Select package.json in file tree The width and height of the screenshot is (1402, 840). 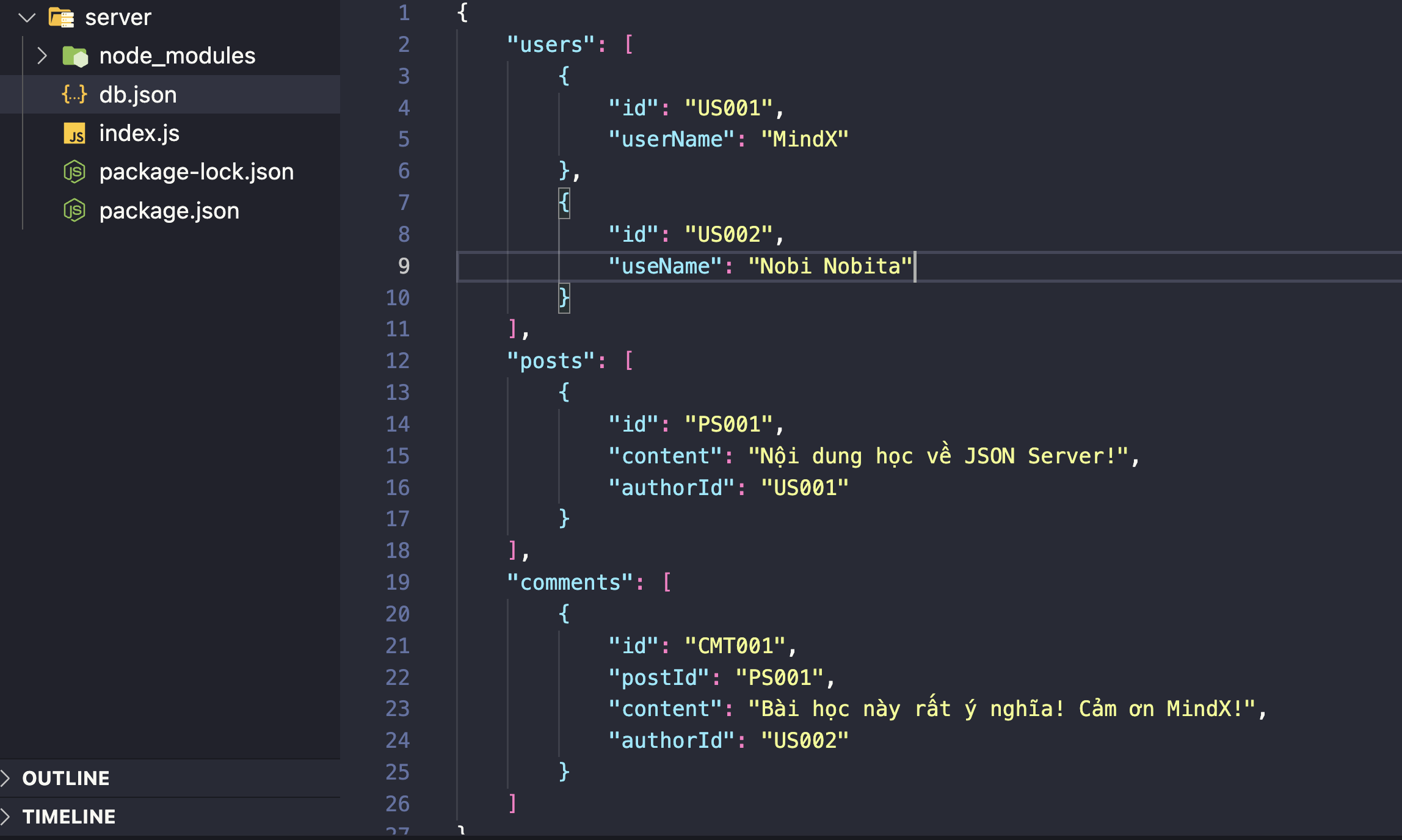click(x=169, y=211)
